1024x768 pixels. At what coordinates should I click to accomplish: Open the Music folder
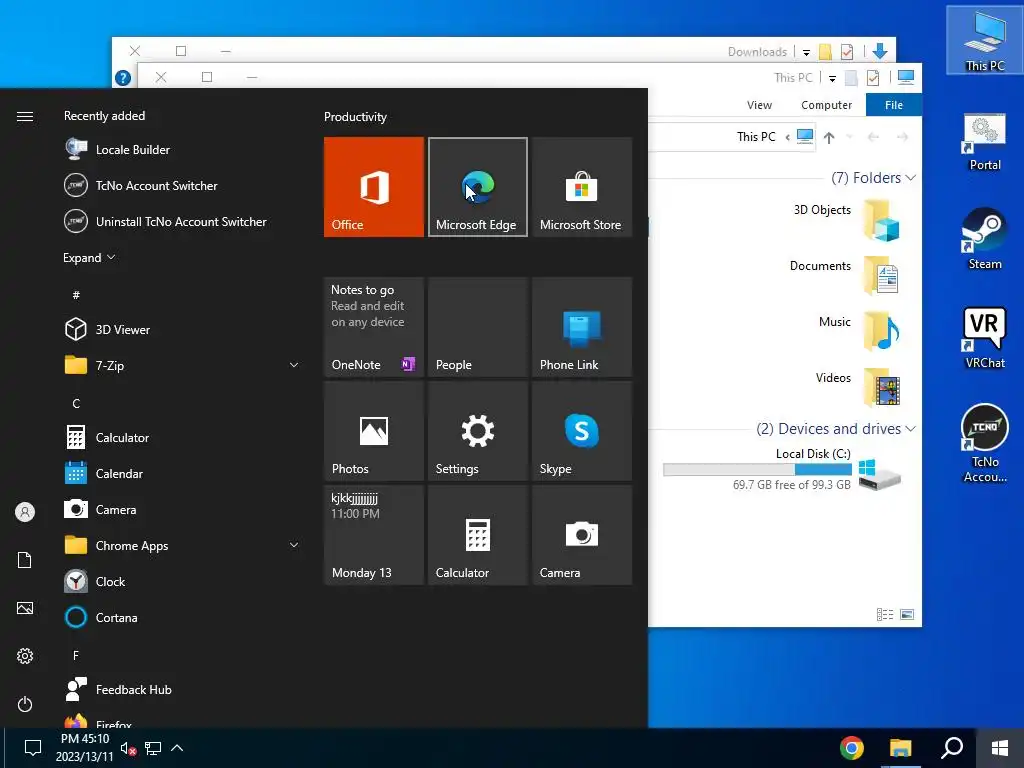(859, 331)
